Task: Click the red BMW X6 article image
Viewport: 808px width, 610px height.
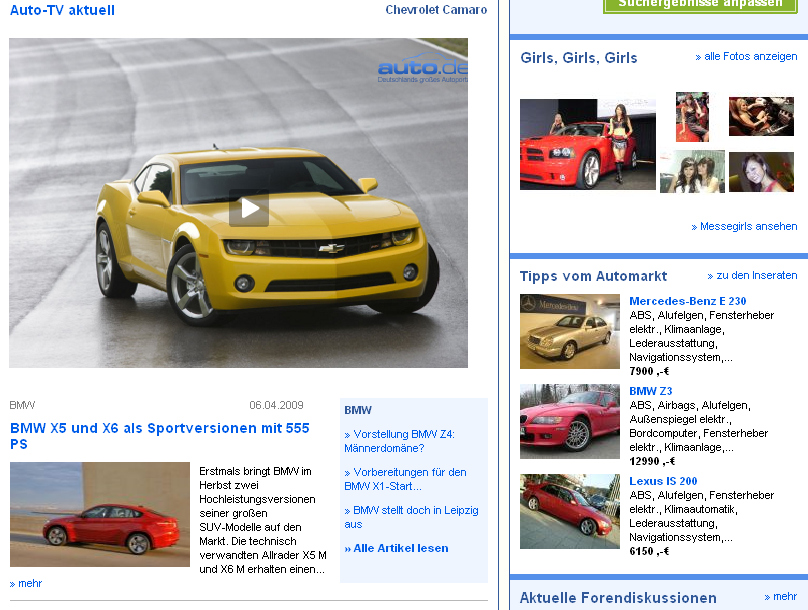Action: [x=100, y=514]
